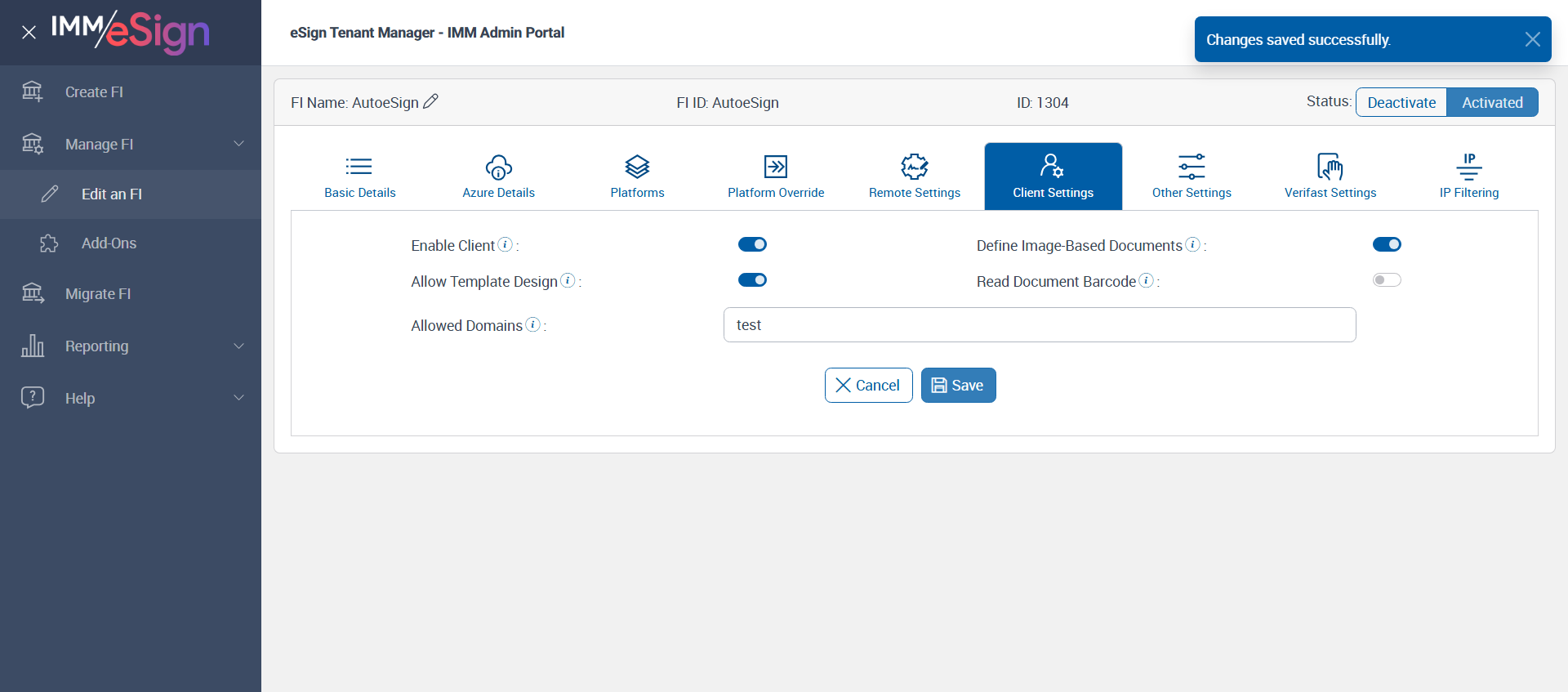1568x692 pixels.
Task: Click the Save button
Action: [x=959, y=385]
